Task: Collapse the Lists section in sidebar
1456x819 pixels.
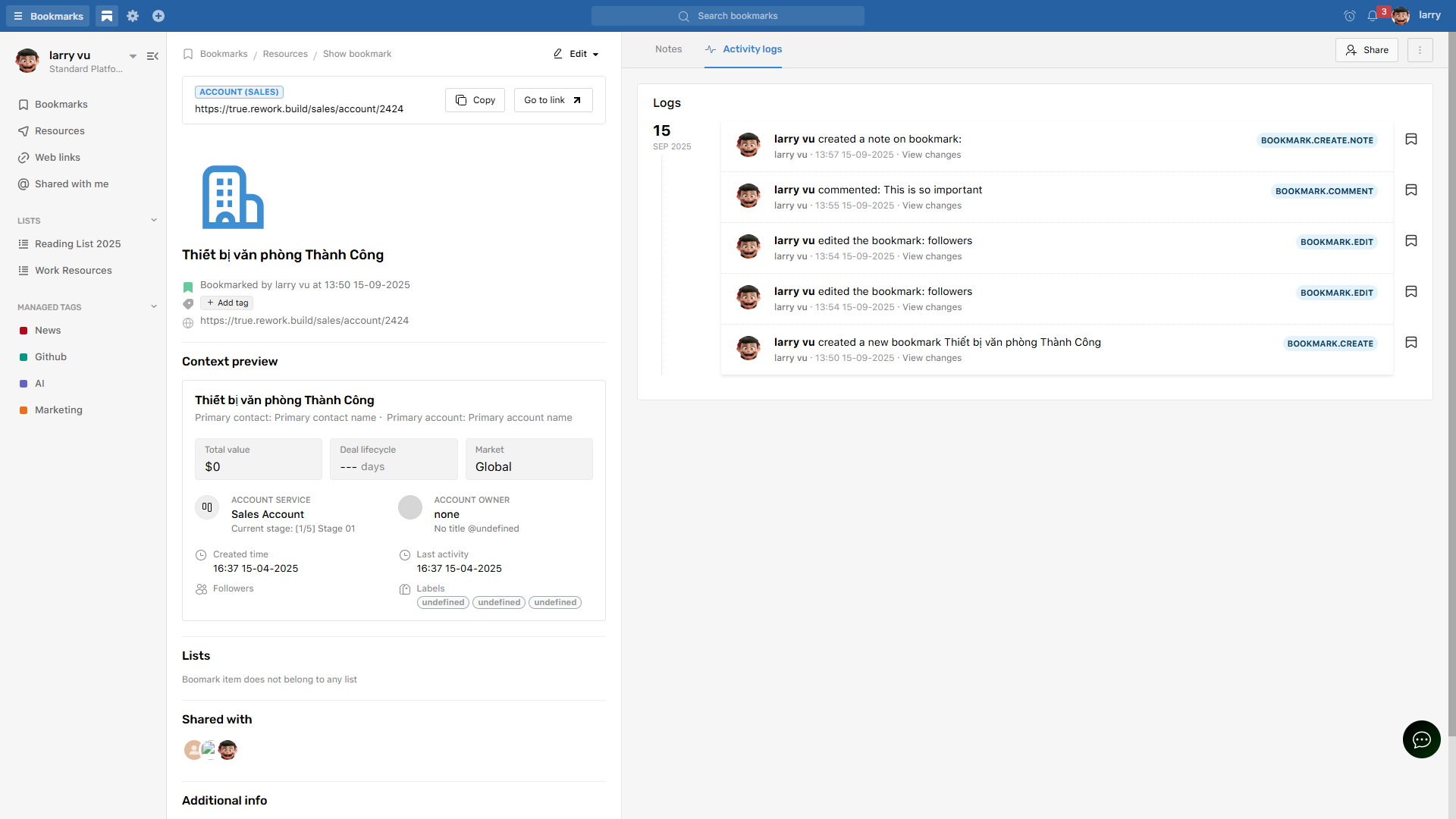Action: click(154, 221)
